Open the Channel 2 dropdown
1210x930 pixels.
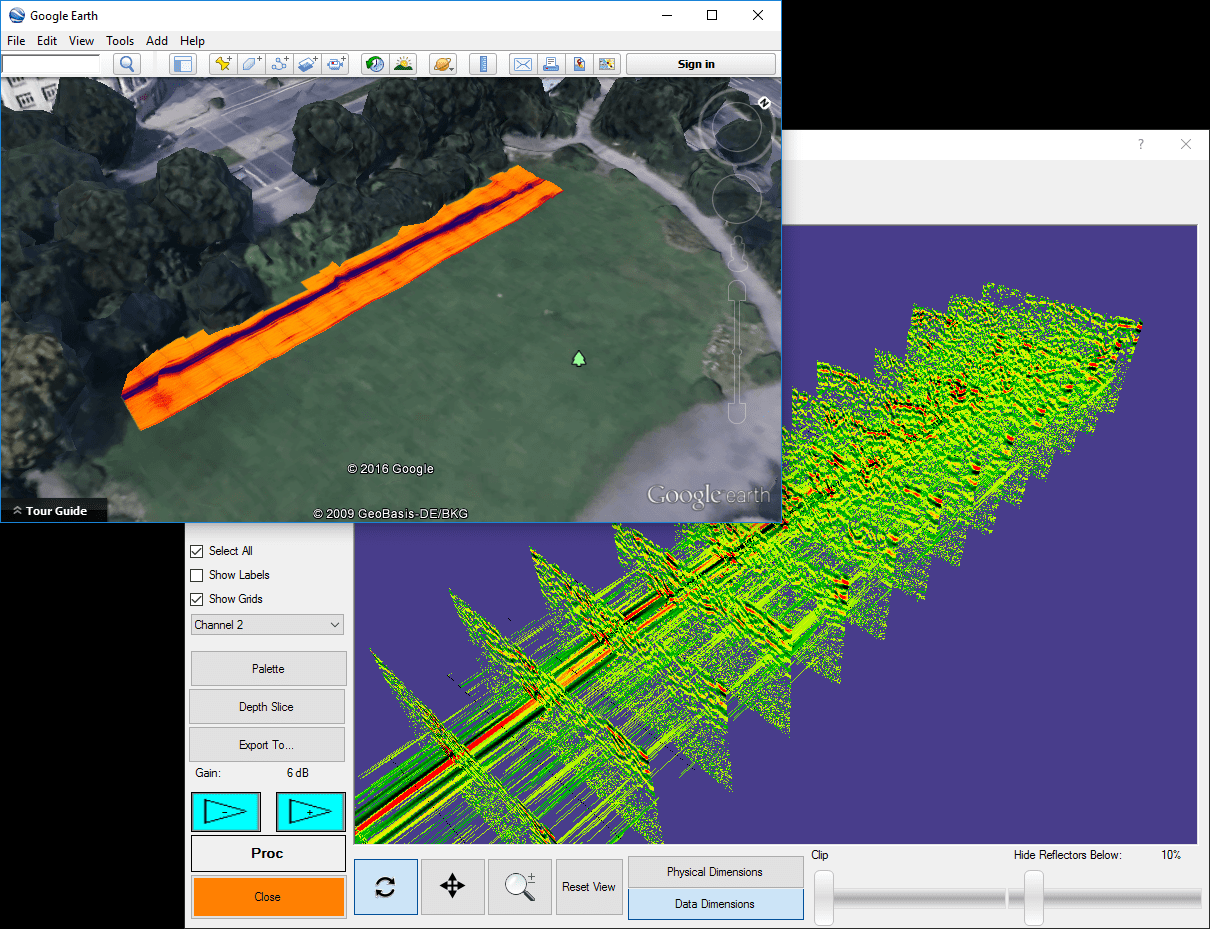click(267, 624)
